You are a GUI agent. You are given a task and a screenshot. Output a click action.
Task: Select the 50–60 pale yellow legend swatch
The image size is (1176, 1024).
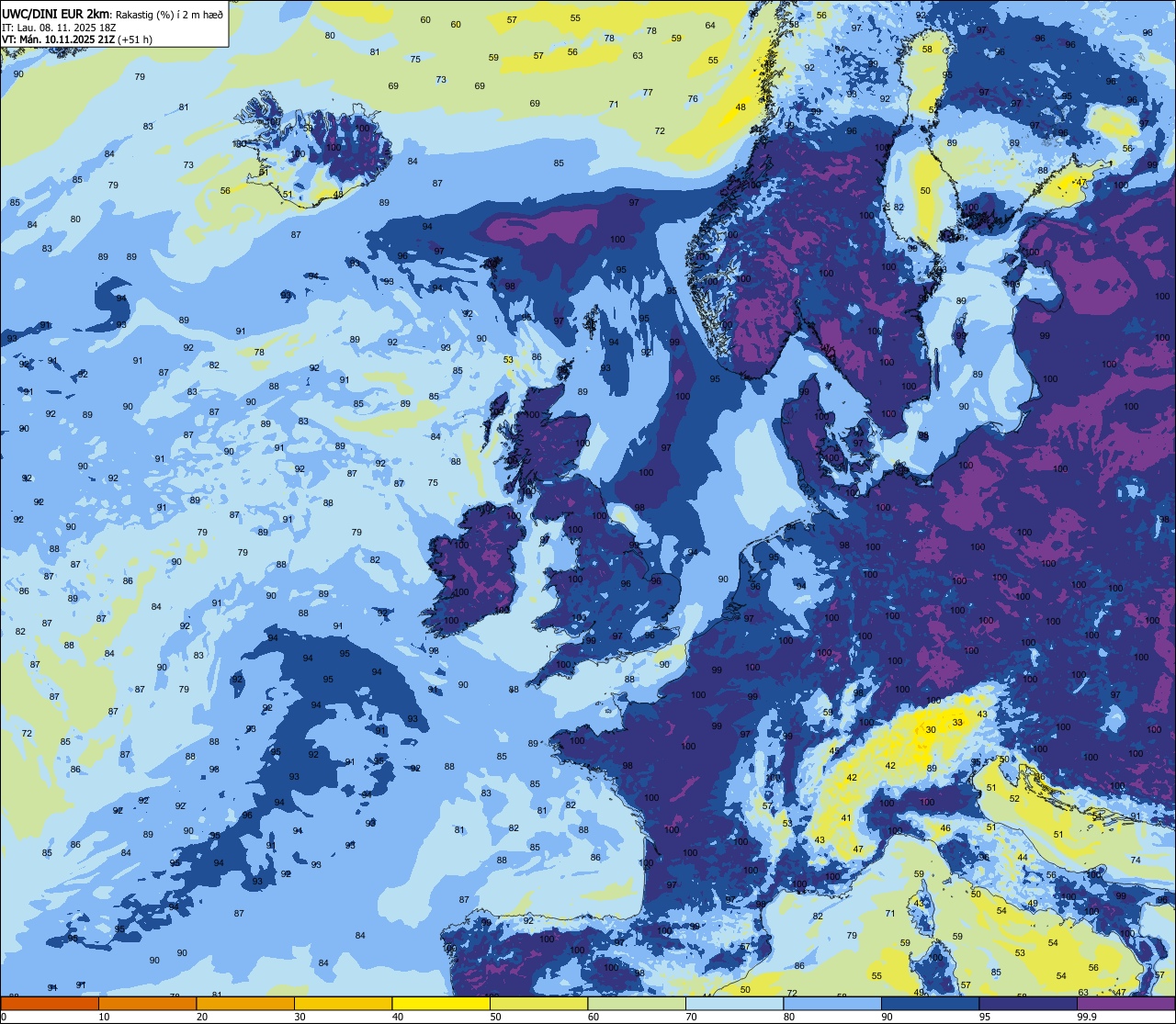pyautogui.click(x=538, y=1003)
